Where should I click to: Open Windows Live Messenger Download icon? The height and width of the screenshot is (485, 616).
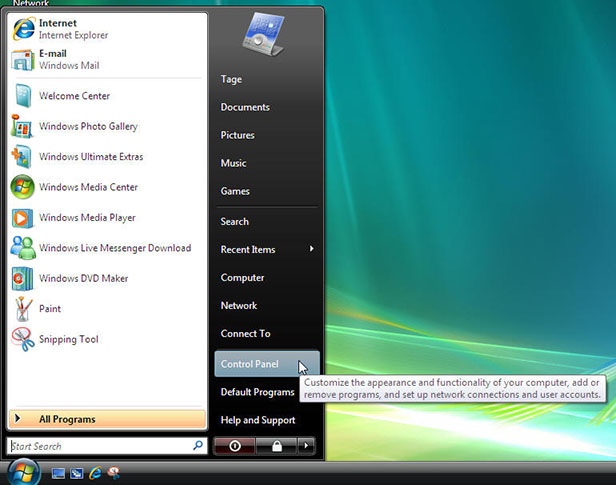click(x=23, y=248)
